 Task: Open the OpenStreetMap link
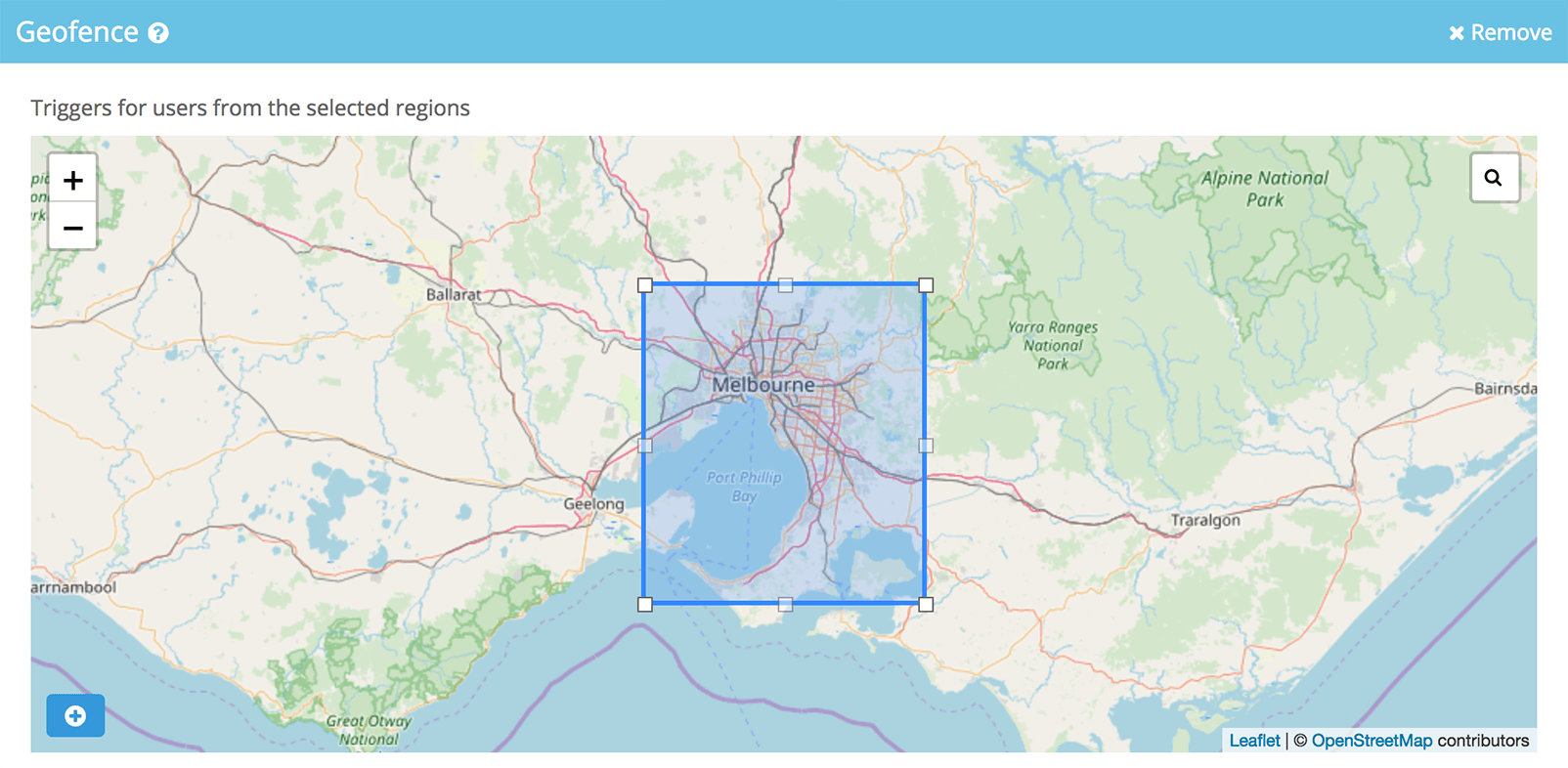1371,741
